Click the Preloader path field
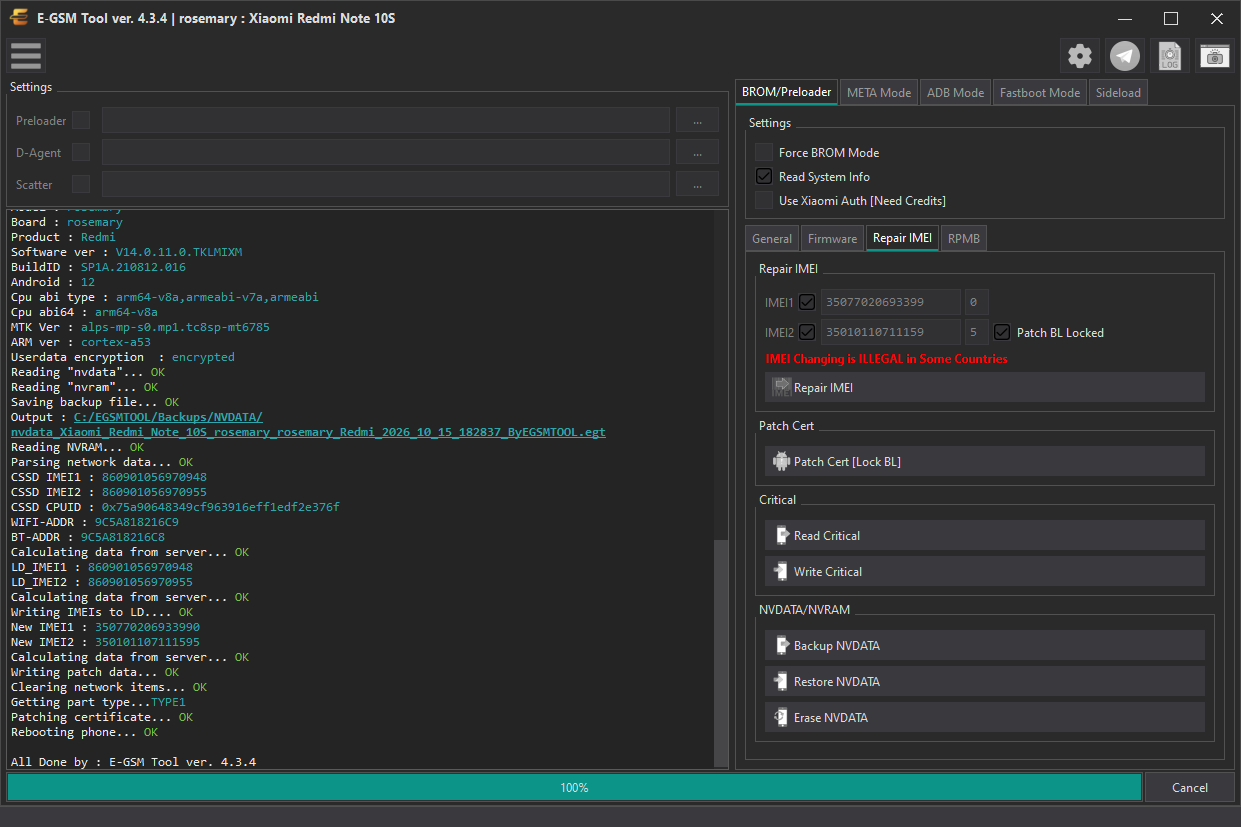The height and width of the screenshot is (827, 1241). click(x=385, y=120)
